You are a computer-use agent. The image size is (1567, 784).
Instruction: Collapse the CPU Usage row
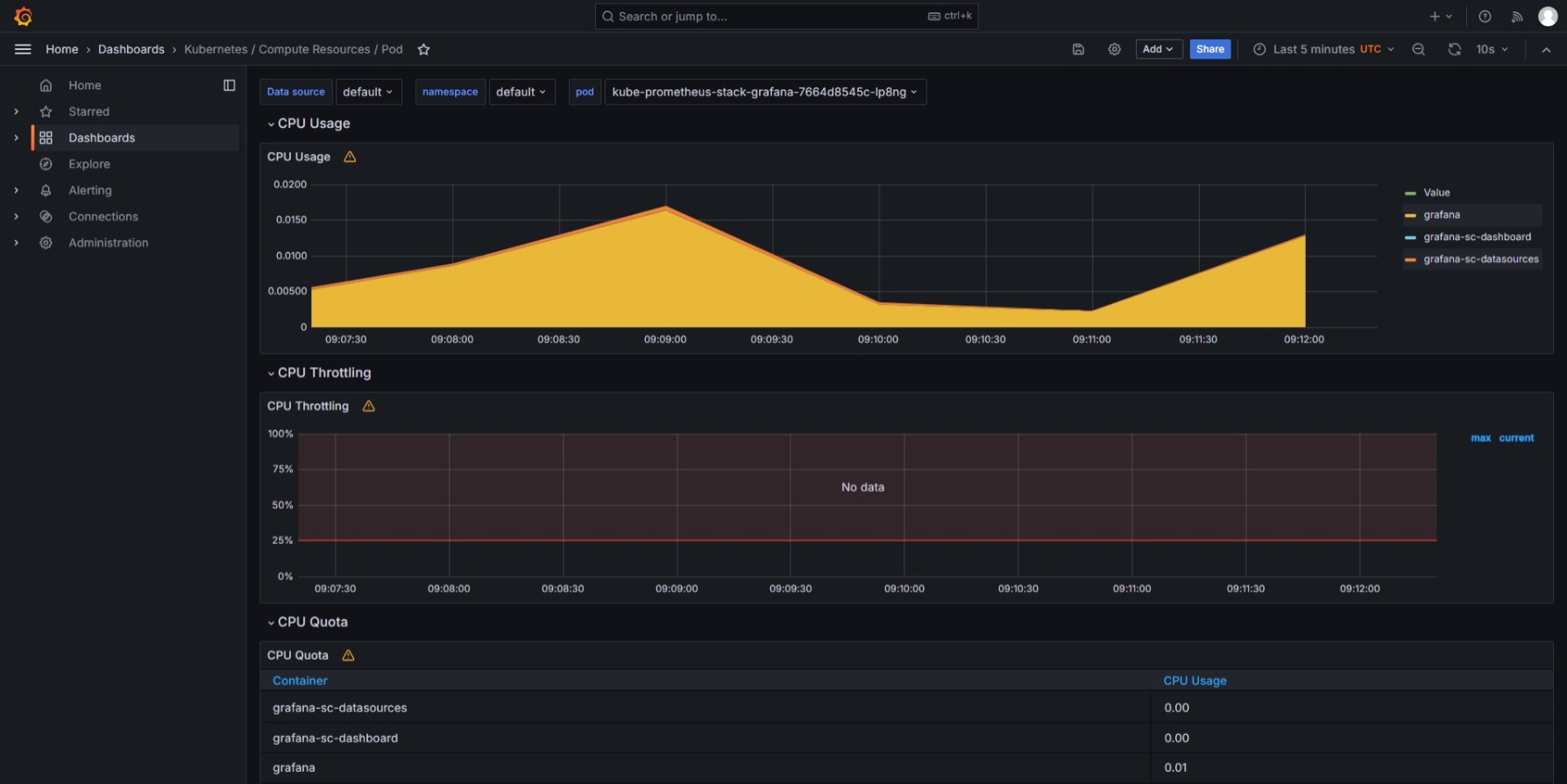click(308, 124)
